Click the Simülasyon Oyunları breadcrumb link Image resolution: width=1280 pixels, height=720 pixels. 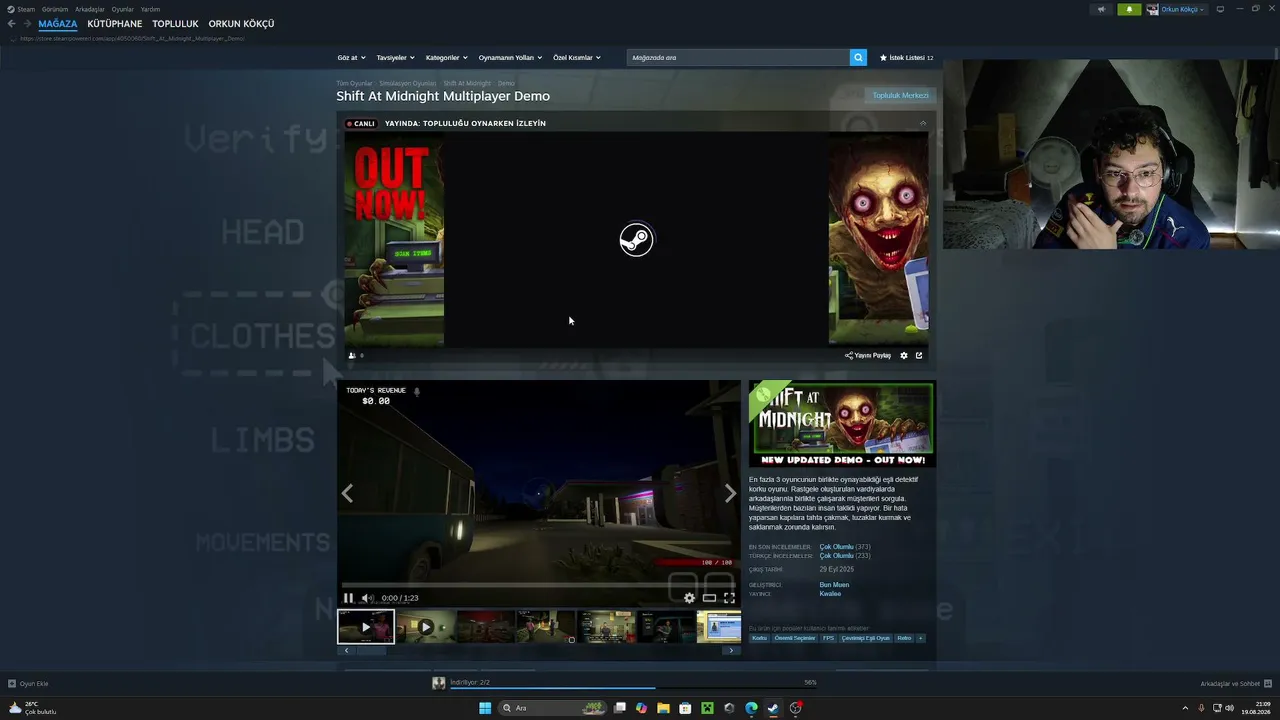(x=407, y=83)
